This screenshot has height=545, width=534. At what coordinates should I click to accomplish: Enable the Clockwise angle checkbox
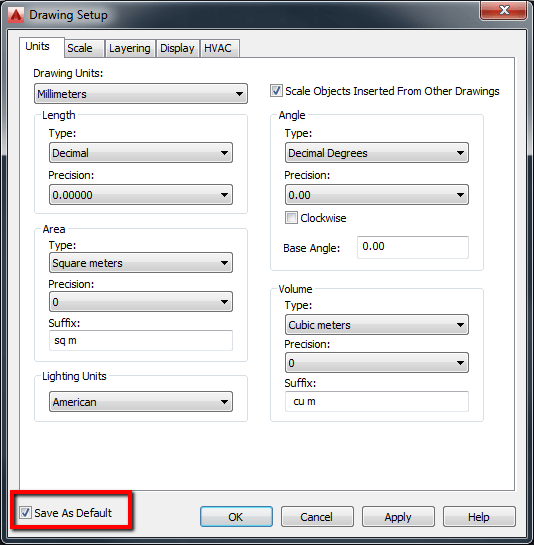[291, 218]
